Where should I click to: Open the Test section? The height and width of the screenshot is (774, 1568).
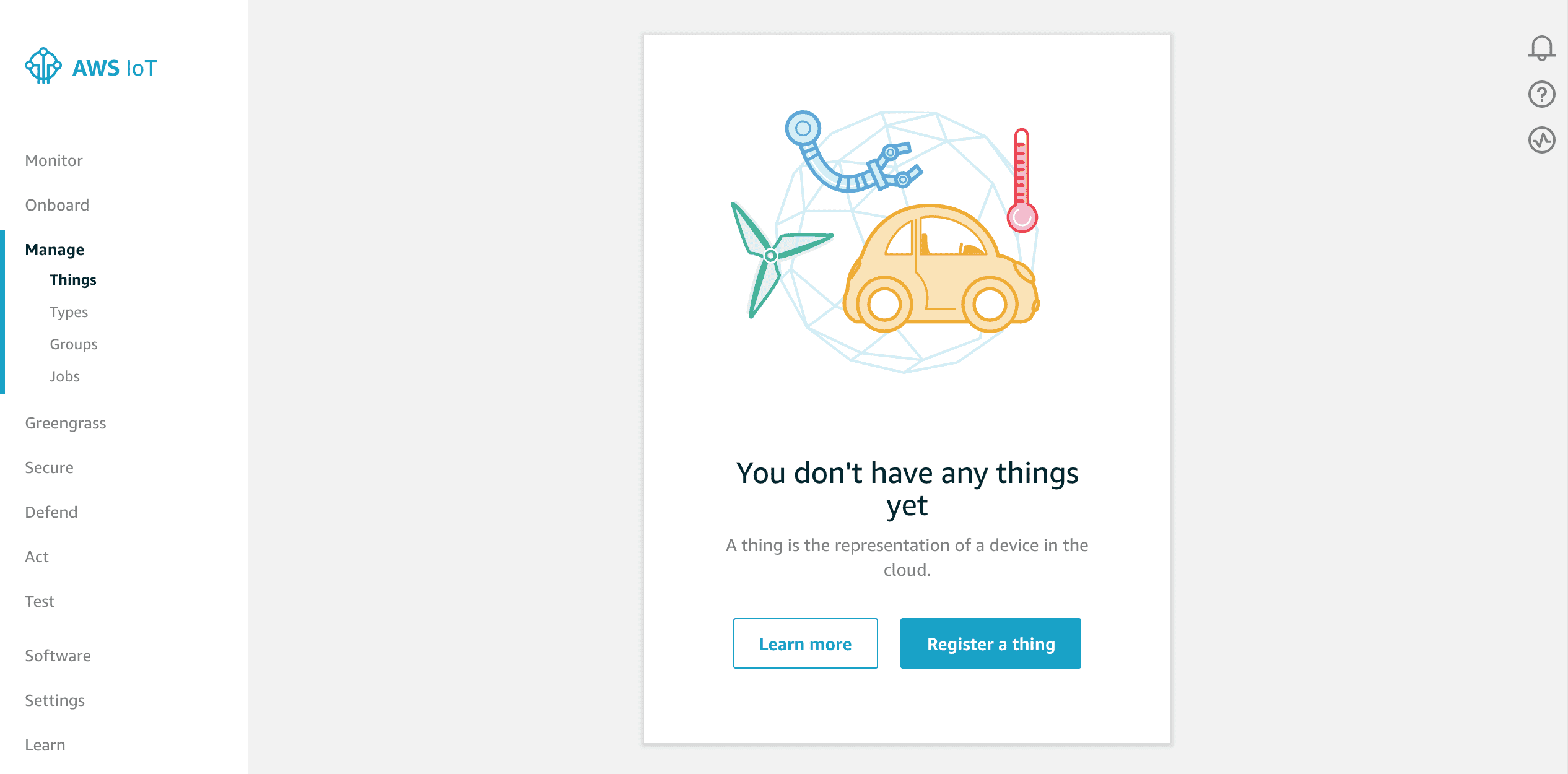click(x=40, y=601)
